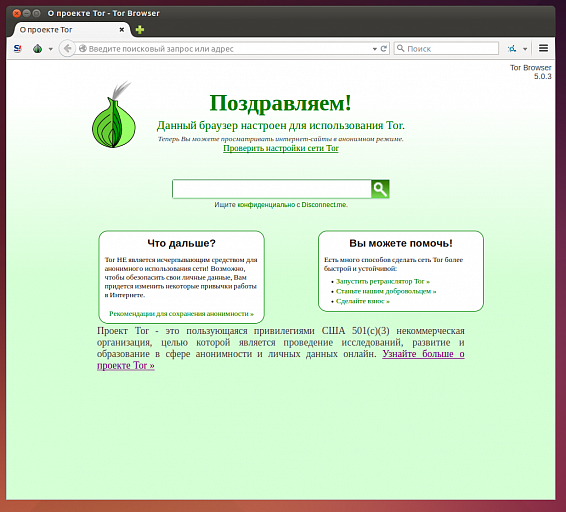Open Сделайте взнос link
This screenshot has height=512, width=566.
(x=363, y=301)
